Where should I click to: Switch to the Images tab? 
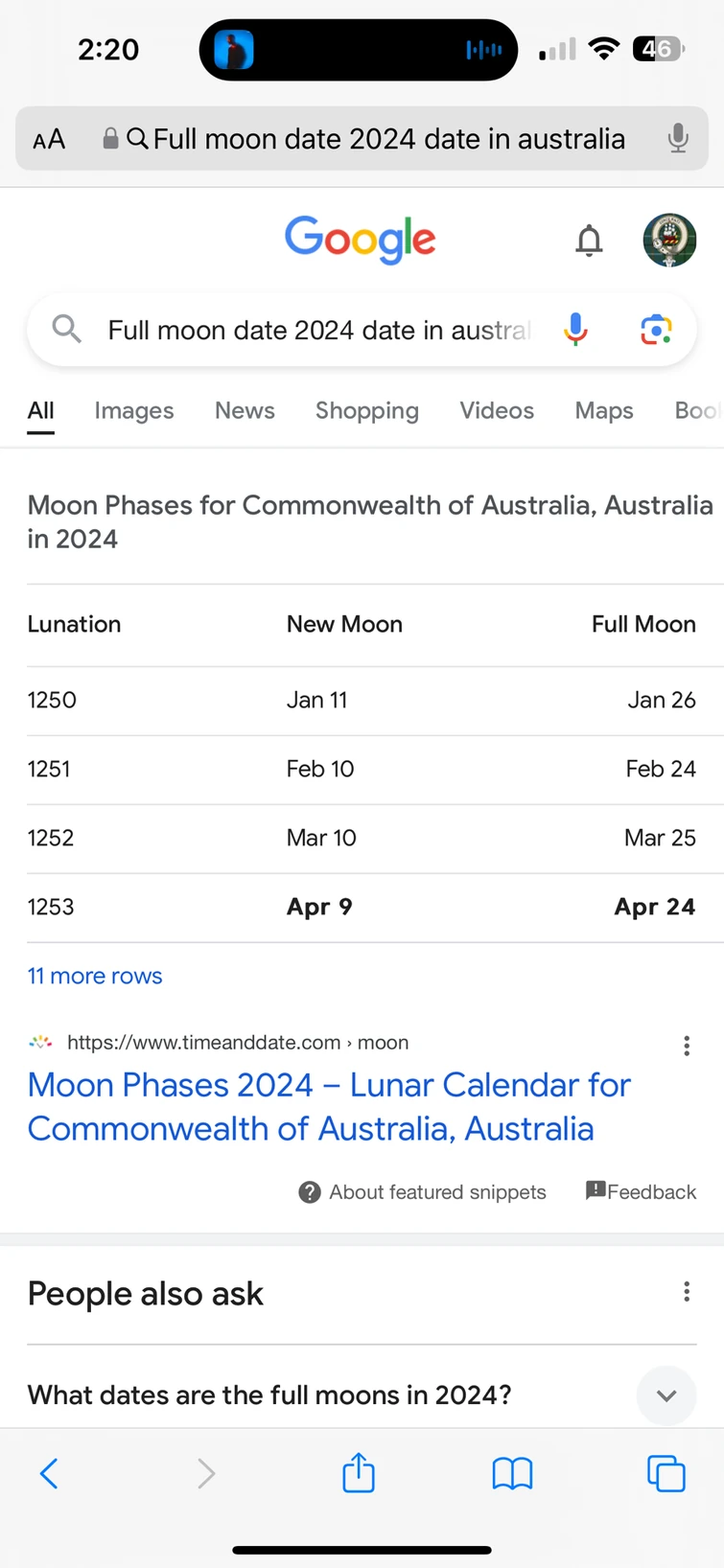click(x=133, y=410)
